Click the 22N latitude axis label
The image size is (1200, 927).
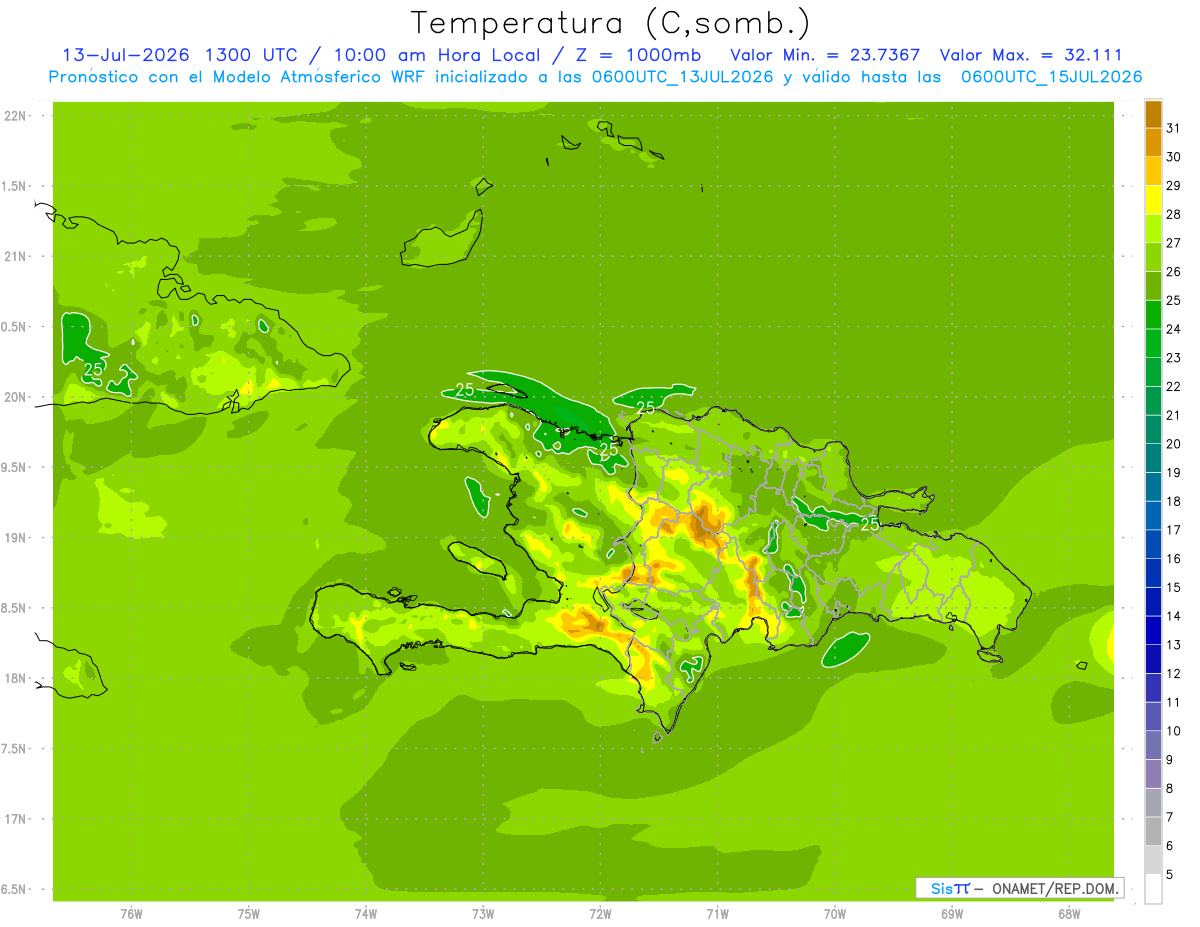(15, 116)
